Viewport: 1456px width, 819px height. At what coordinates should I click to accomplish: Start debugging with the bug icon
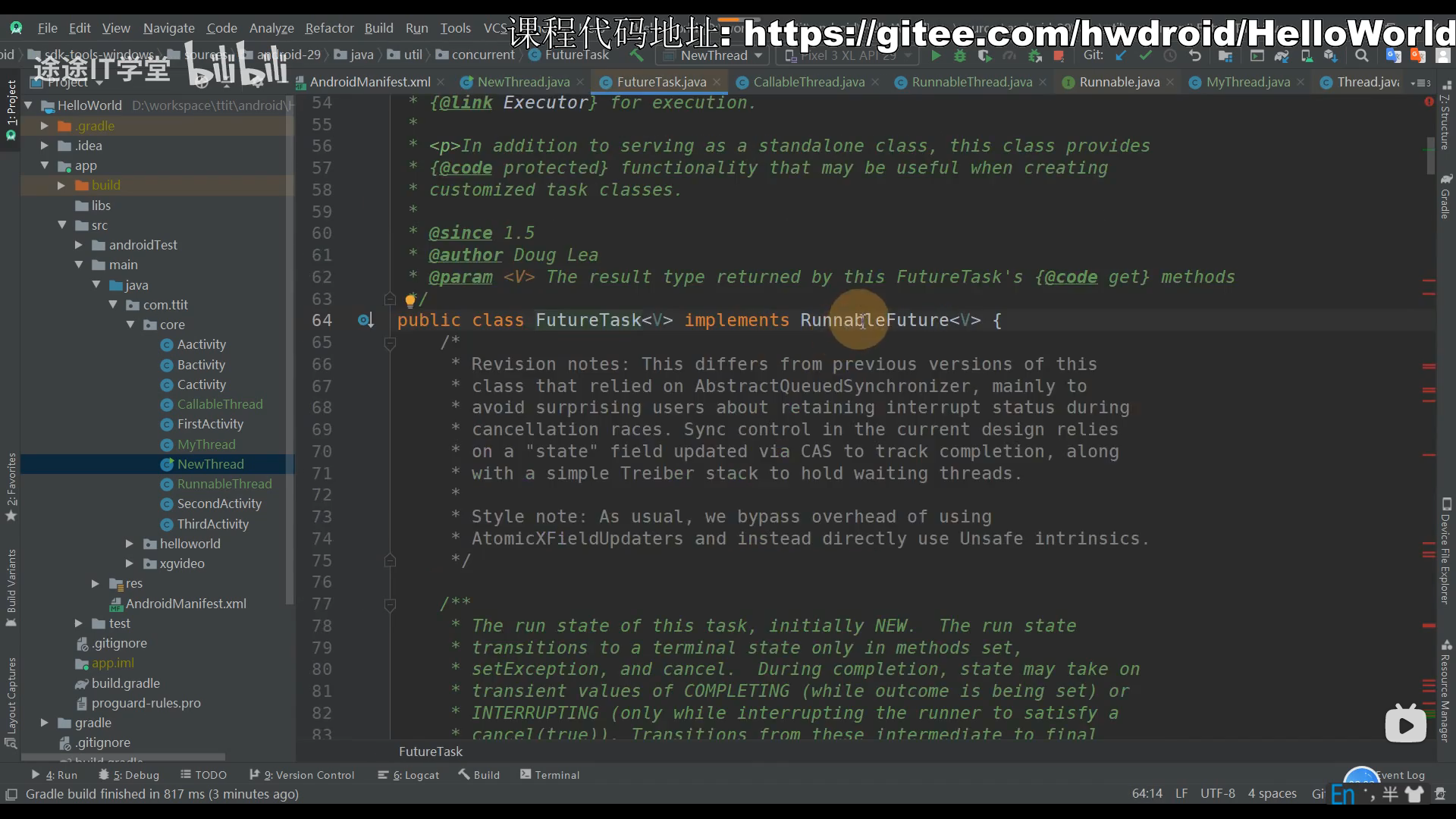coord(960,55)
